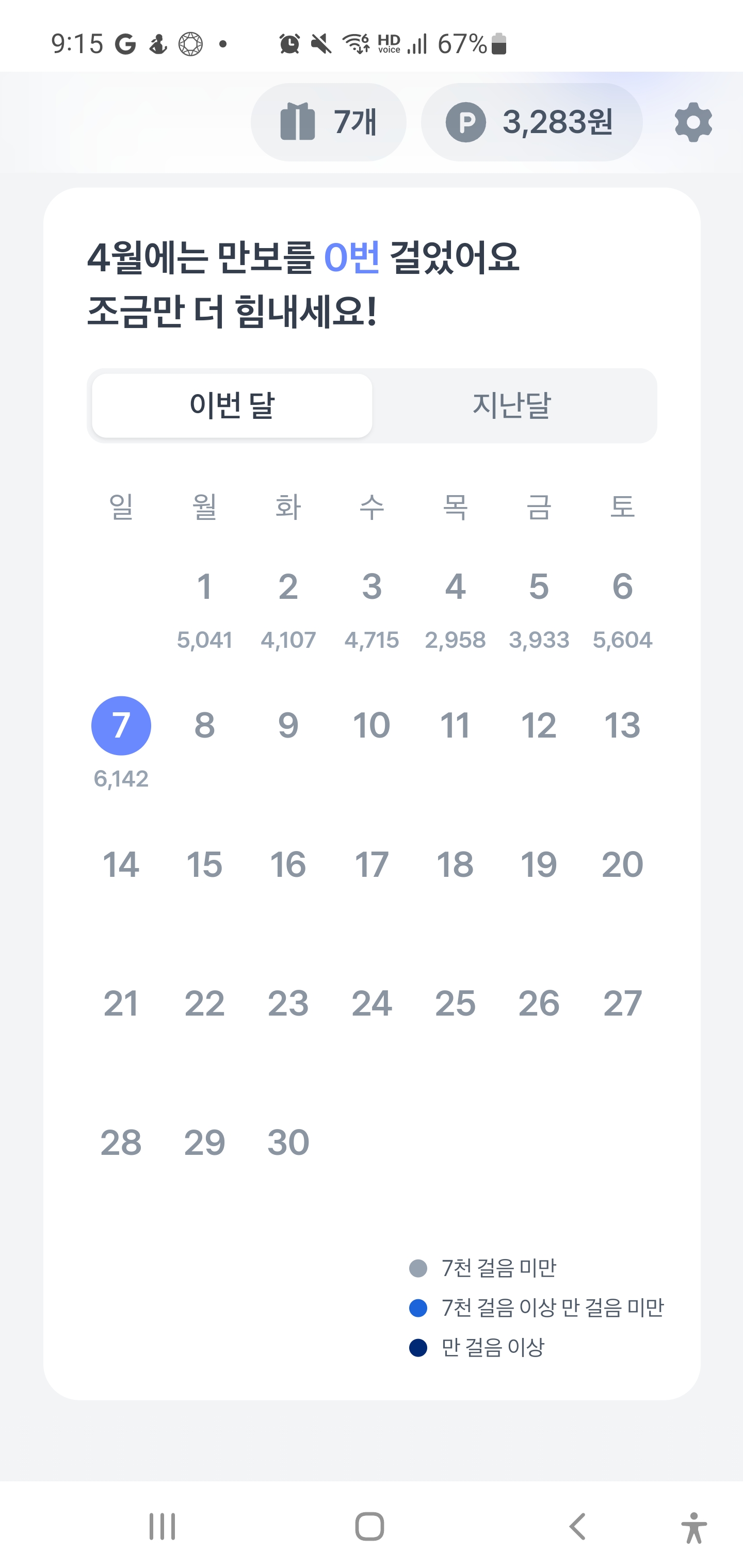Tap the 3,283원 points balance

(557, 122)
